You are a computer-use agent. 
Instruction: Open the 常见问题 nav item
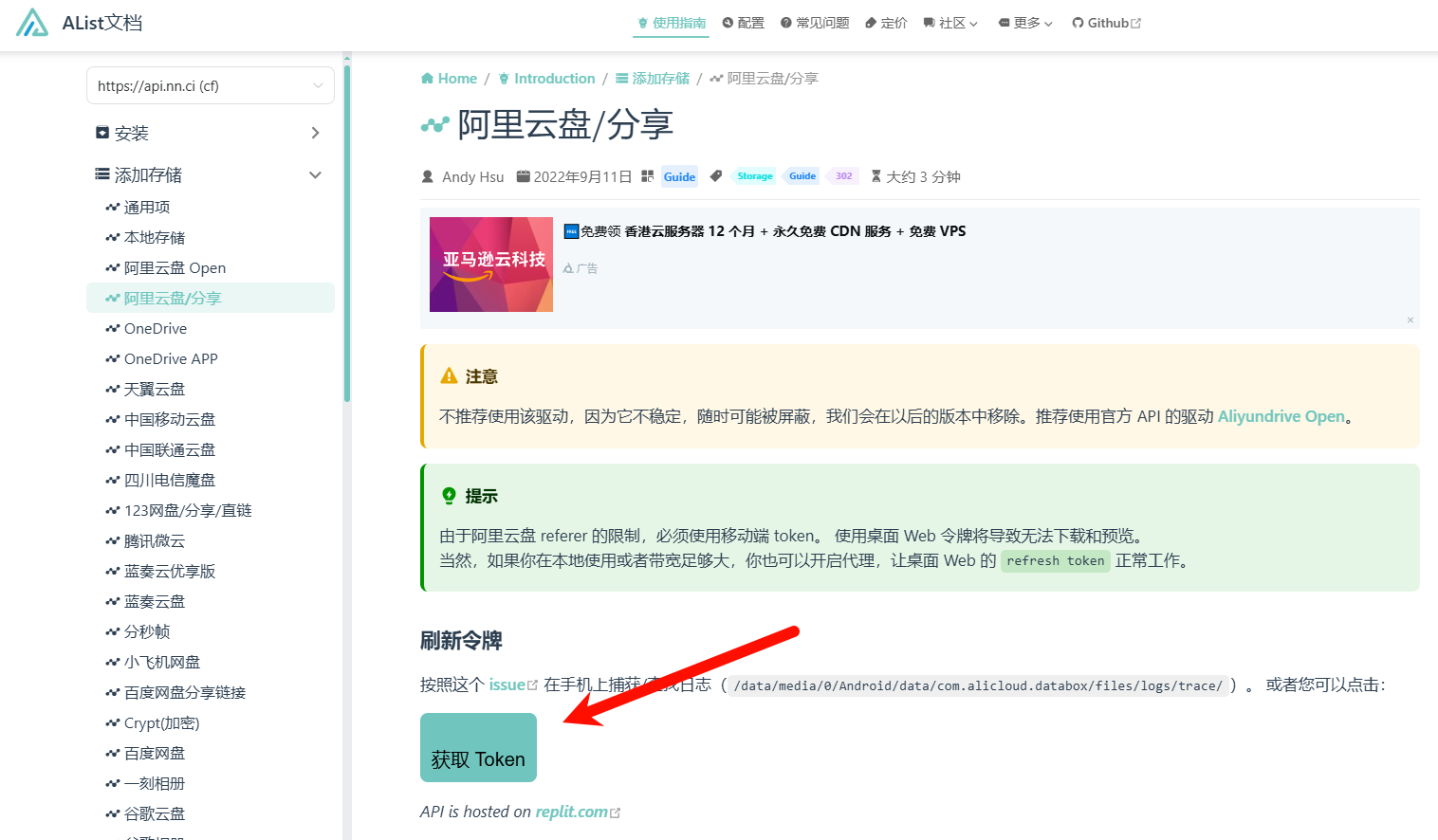coord(815,23)
